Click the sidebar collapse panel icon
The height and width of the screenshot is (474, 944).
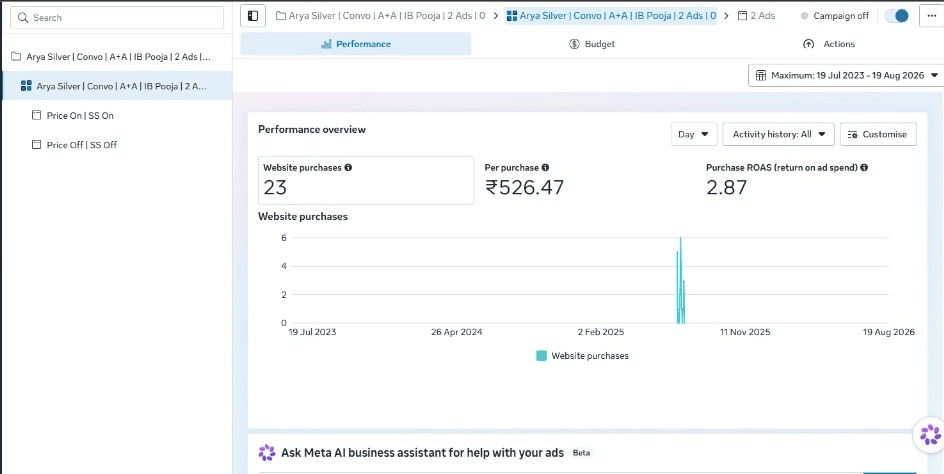point(253,16)
